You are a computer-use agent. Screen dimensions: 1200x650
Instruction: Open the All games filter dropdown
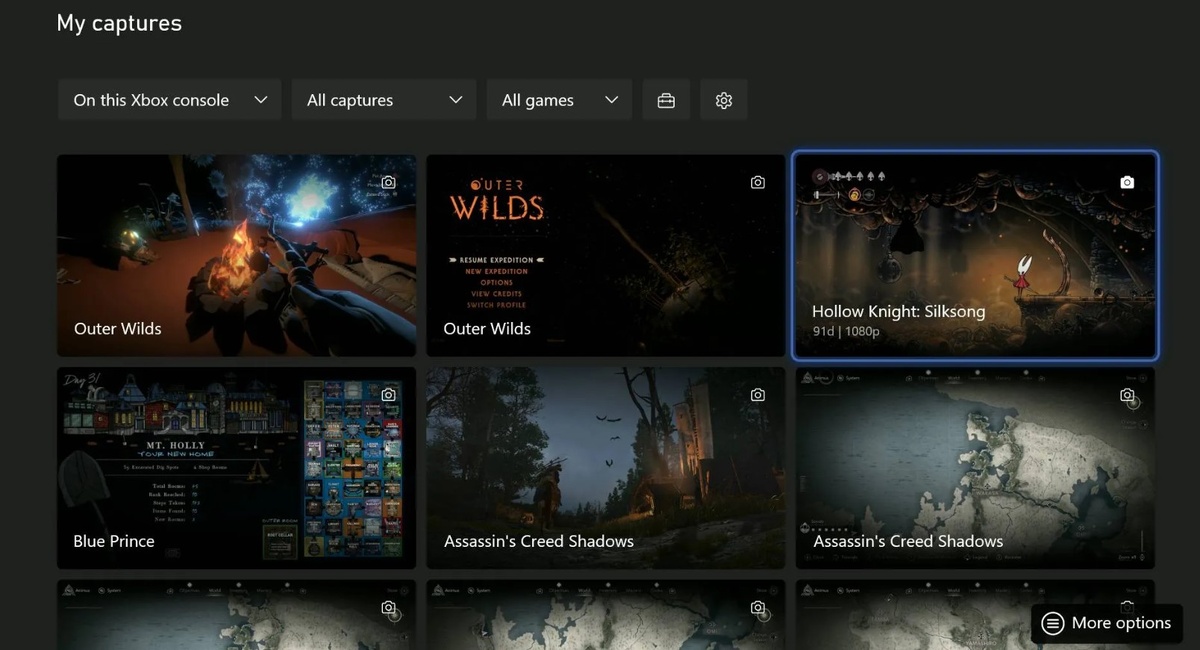click(x=559, y=100)
